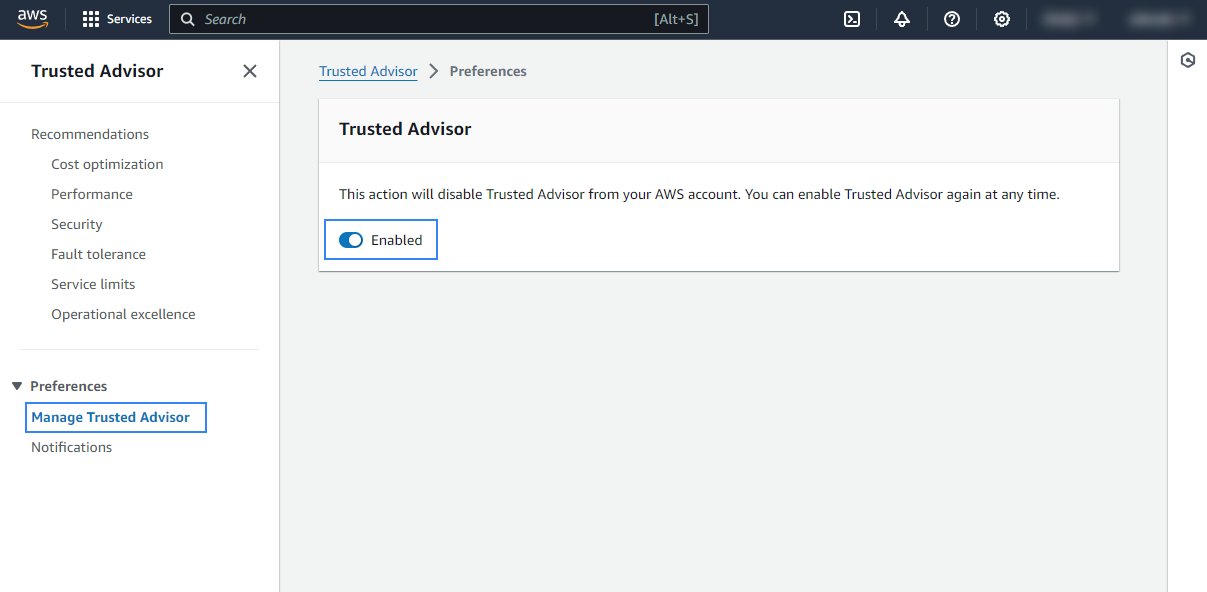Open the Services grid menu
The image size is (1207, 592).
tap(117, 19)
